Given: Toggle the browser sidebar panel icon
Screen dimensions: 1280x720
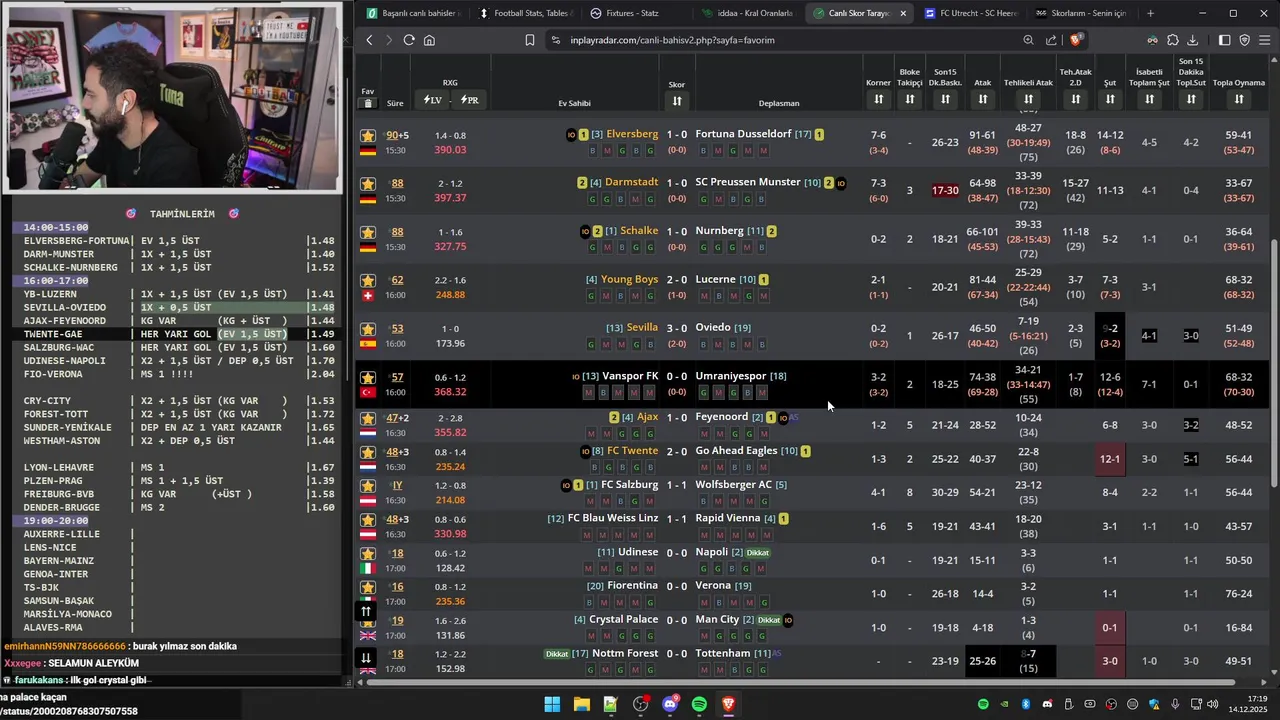Looking at the screenshot, I should [x=1224, y=40].
